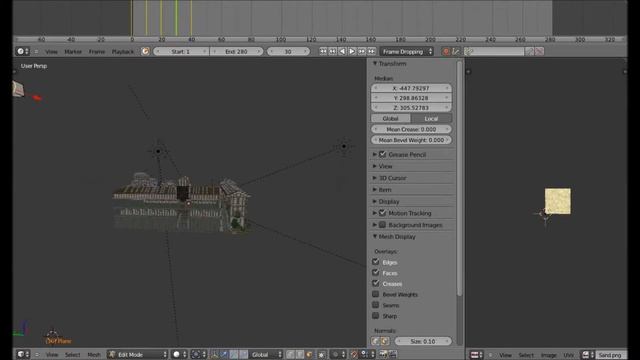The height and width of the screenshot is (360, 640).
Task: Open the image browse selector beside Sand.png
Action: point(588,355)
